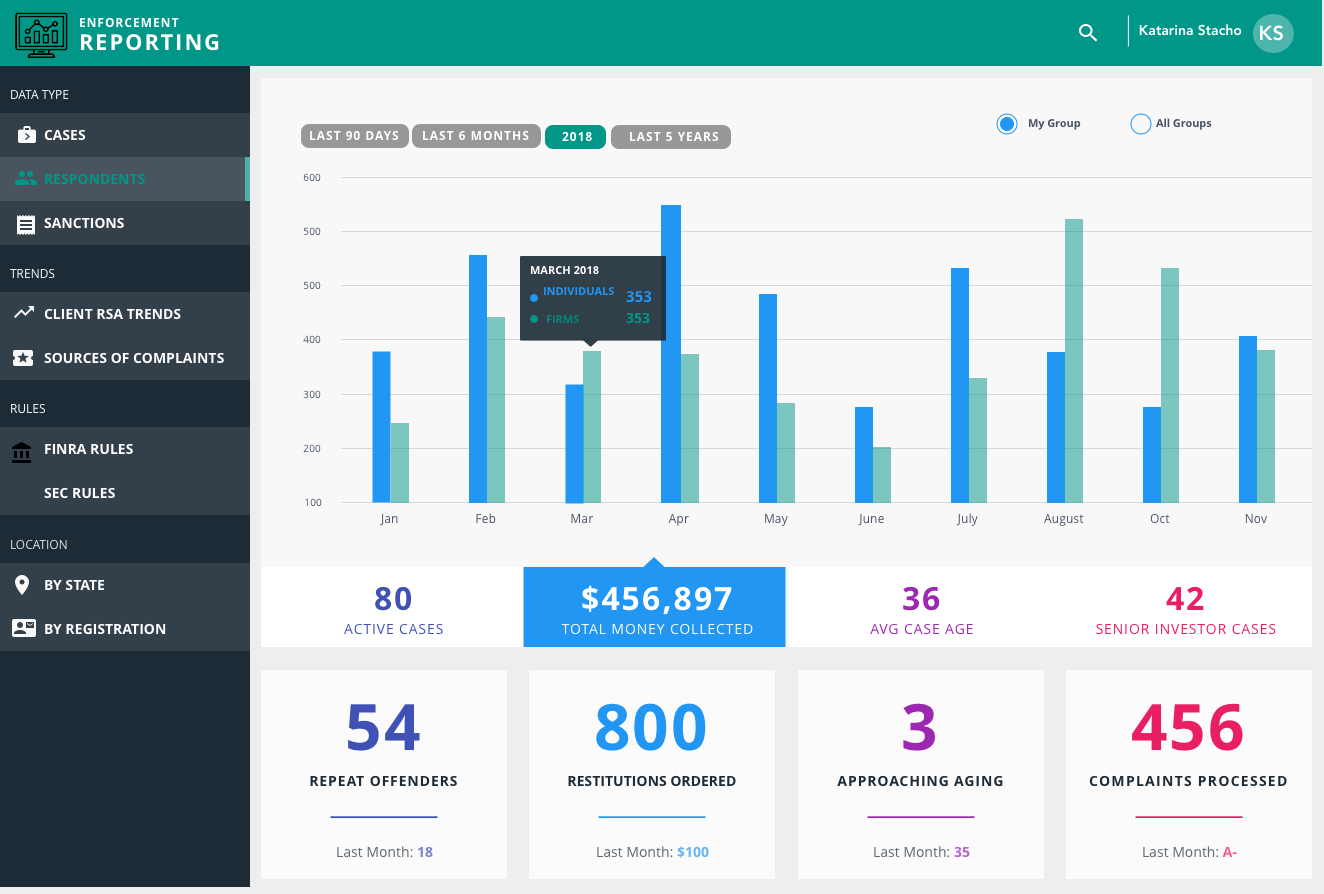Click the August firms bar in chart
The height and width of the screenshot is (894, 1324).
[1074, 361]
